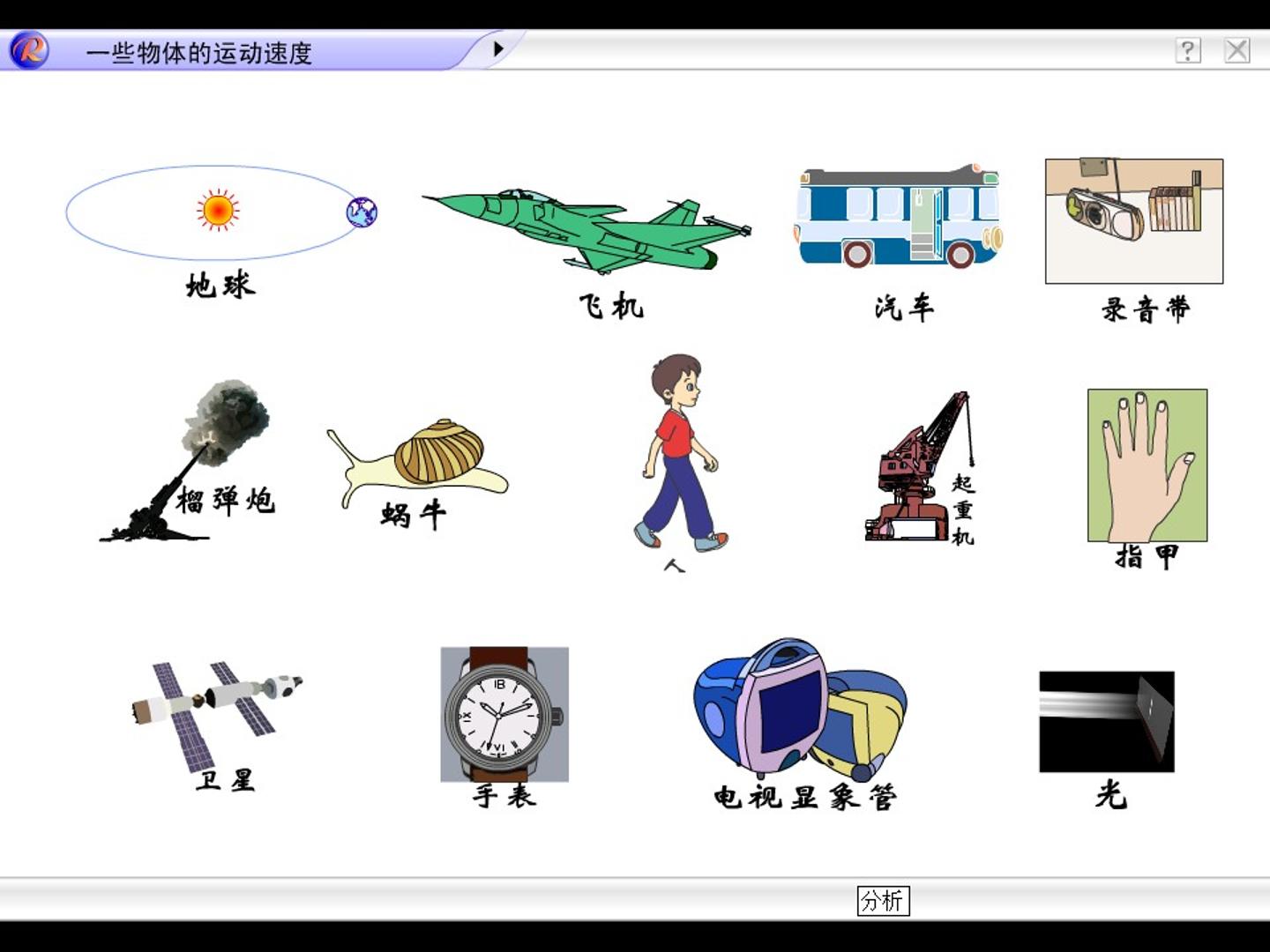This screenshot has height=952, width=1270.
Task: Click the title 一些物体的运动速度
Action: [199, 53]
